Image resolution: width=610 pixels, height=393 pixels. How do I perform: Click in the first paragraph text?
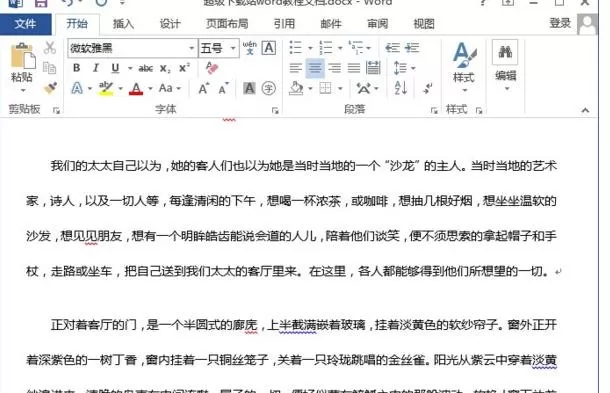292,218
